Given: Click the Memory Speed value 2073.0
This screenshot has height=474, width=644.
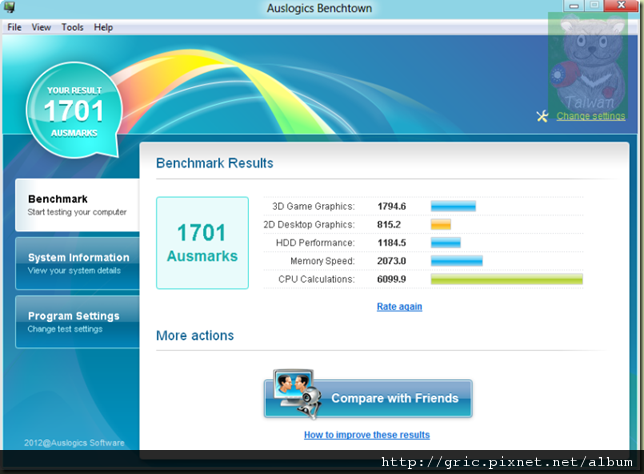Looking at the screenshot, I should click(x=391, y=261).
